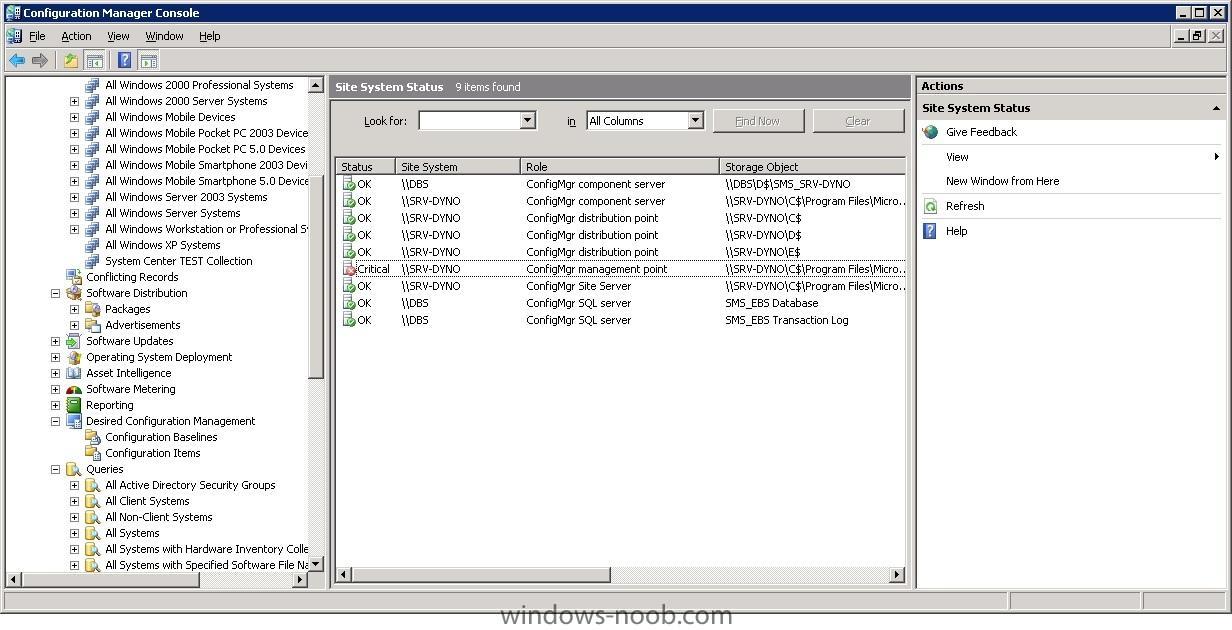Click the Give Feedback globe icon
This screenshot has width=1232, height=630.
click(x=931, y=132)
